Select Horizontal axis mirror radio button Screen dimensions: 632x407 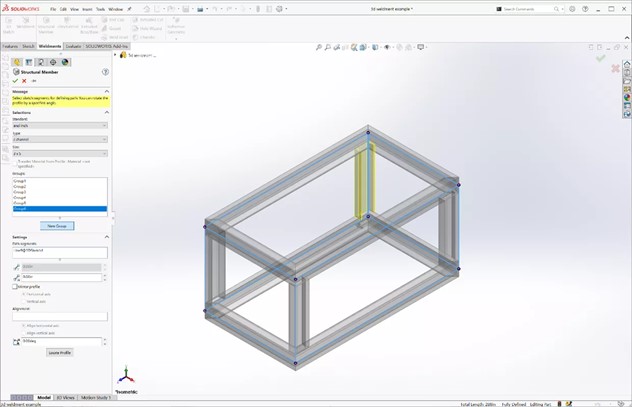click(24, 294)
